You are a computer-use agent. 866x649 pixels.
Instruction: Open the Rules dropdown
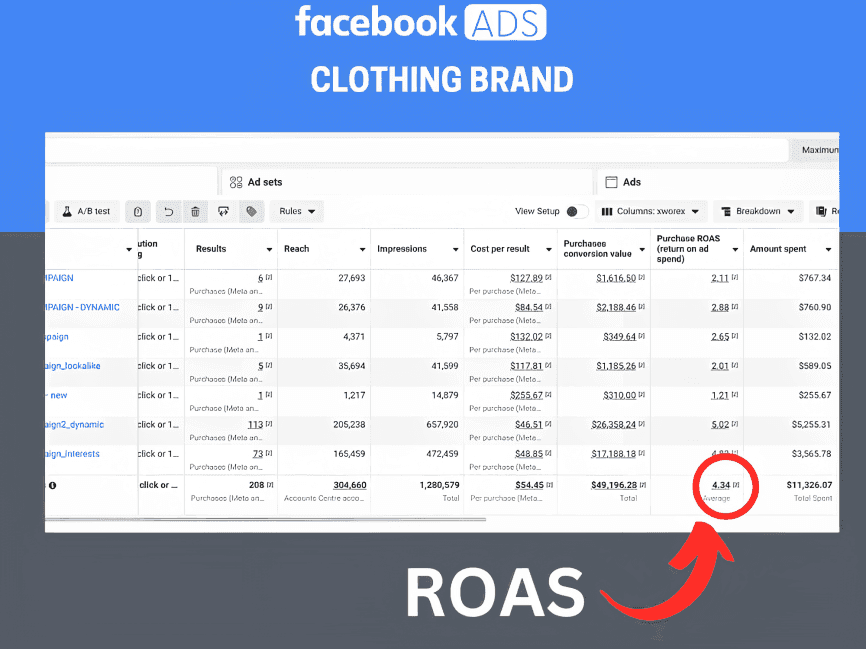pyautogui.click(x=297, y=211)
